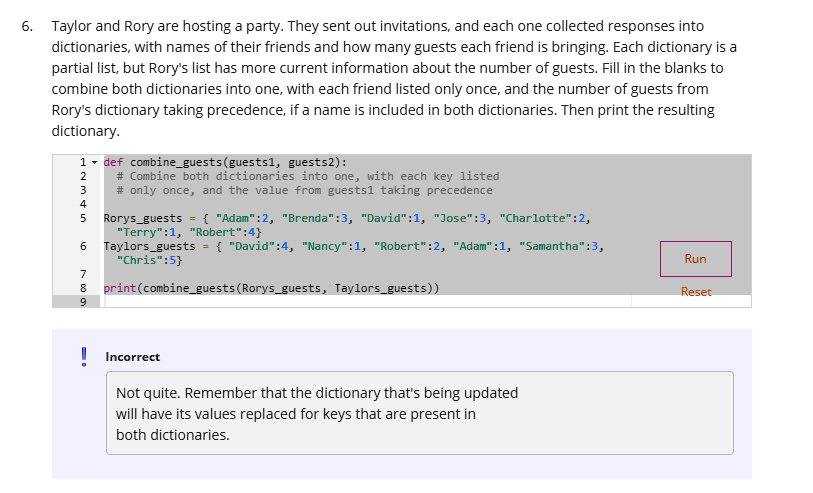Click the empty line 9 in the editor

pos(300,301)
